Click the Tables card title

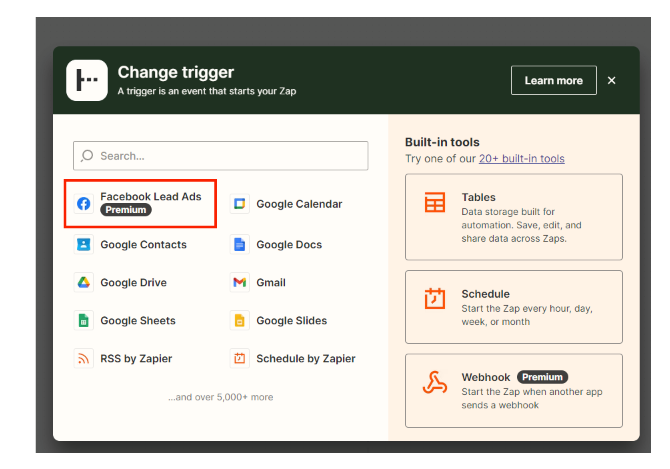point(479,197)
